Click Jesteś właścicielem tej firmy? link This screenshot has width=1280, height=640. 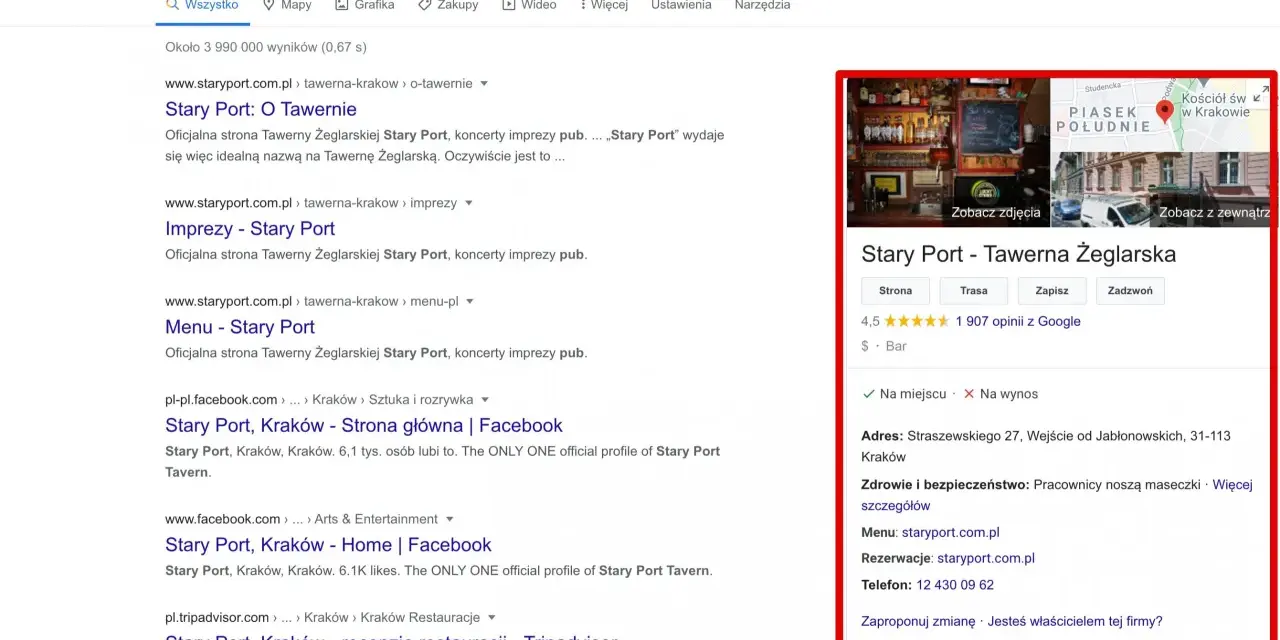coord(1074,621)
